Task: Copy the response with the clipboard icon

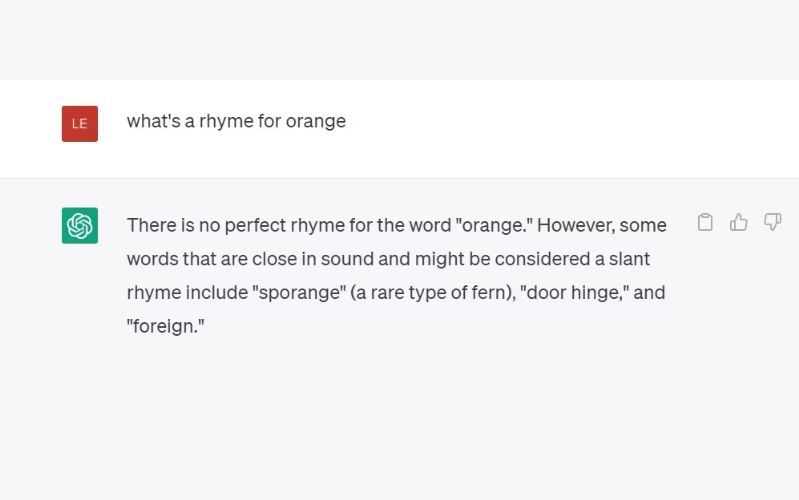Action: 705,222
